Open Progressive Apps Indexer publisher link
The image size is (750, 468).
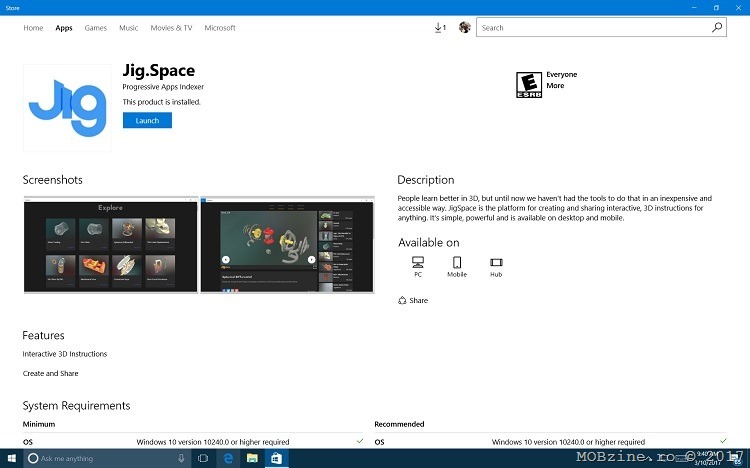pyautogui.click(x=163, y=87)
